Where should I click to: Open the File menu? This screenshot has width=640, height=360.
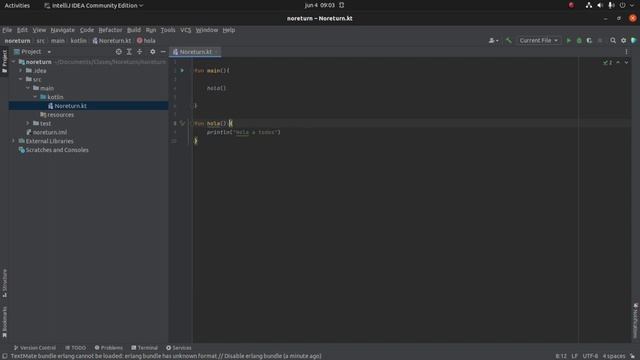[x=7, y=30]
